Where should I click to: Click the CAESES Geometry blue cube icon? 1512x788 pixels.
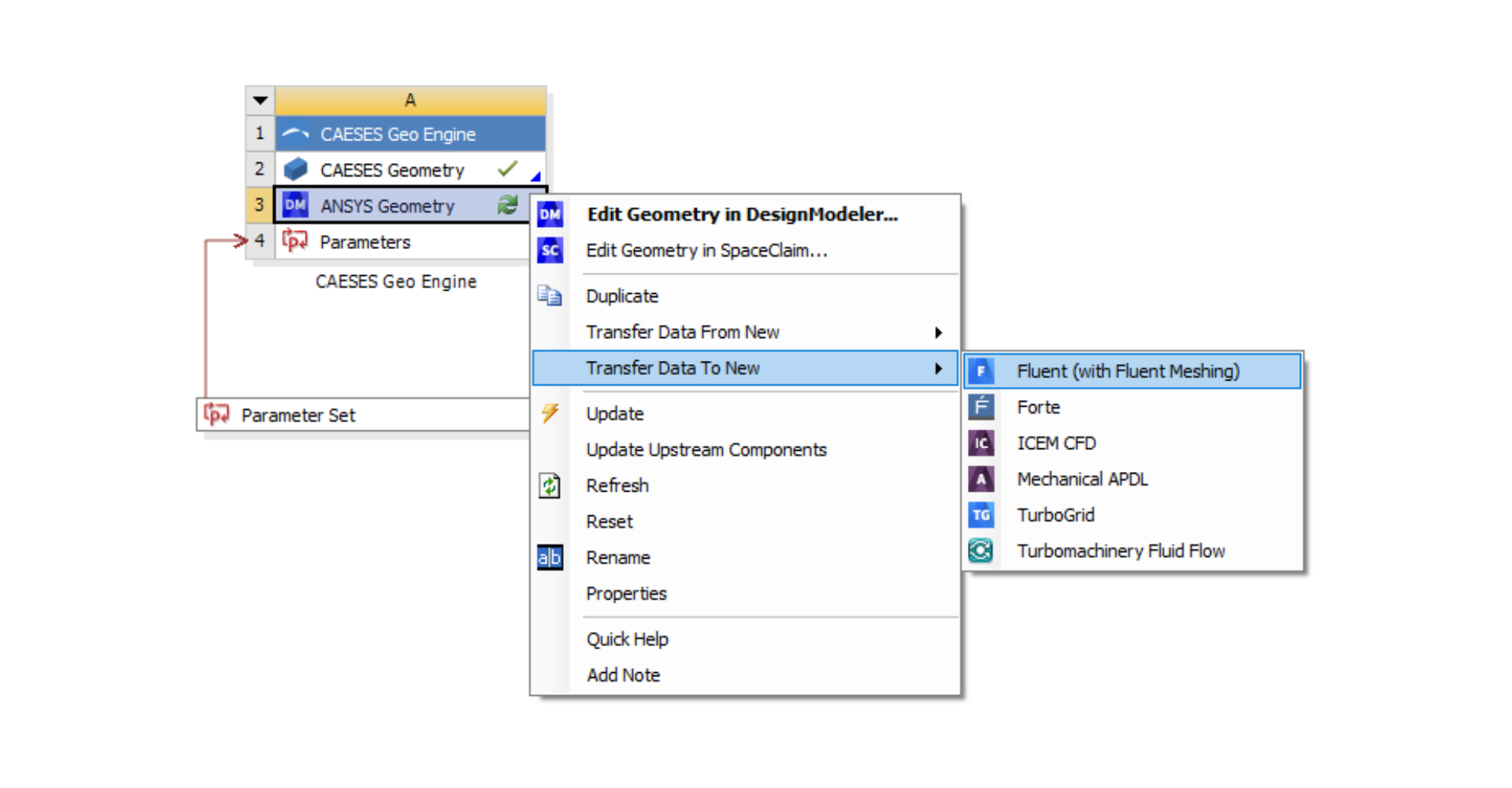(295, 169)
